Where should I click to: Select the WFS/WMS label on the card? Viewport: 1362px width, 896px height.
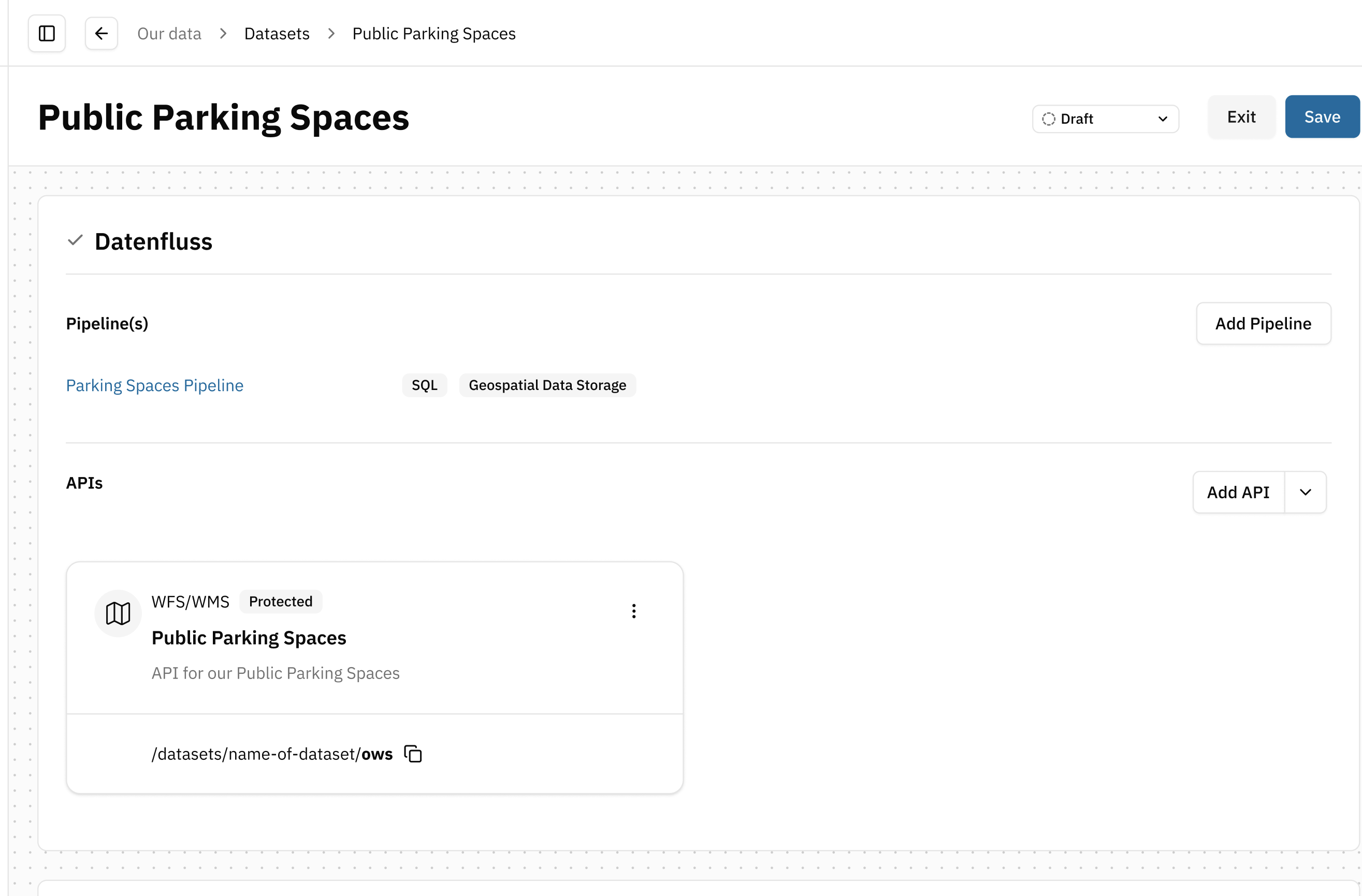point(191,602)
